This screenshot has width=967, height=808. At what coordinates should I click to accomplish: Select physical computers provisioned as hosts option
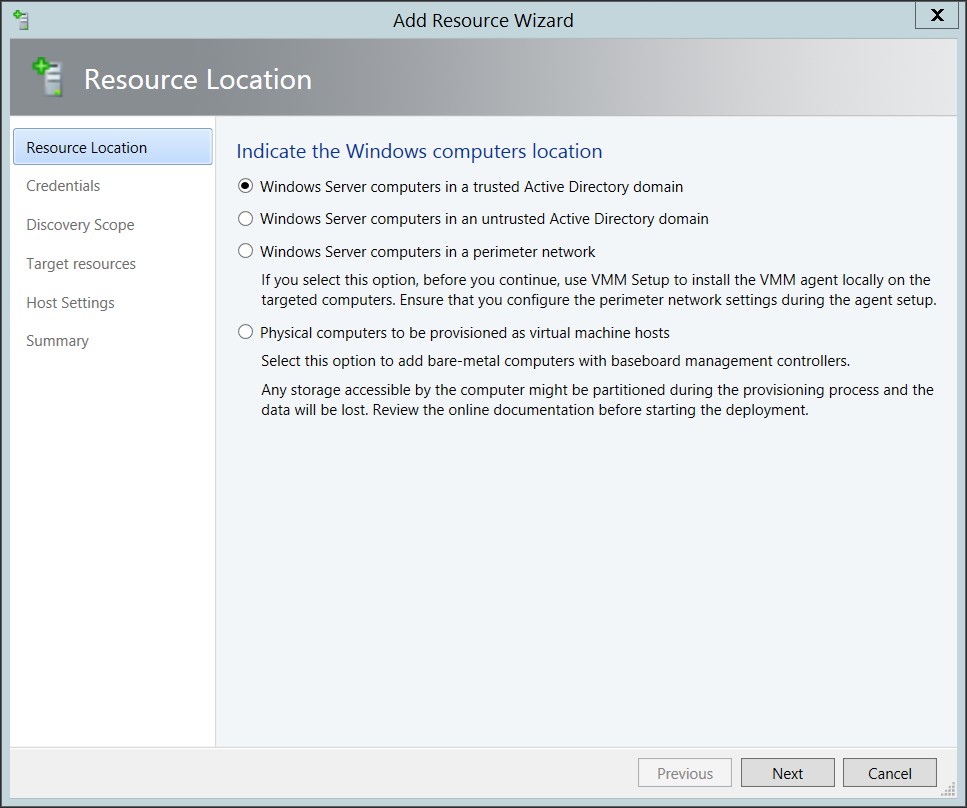[245, 332]
